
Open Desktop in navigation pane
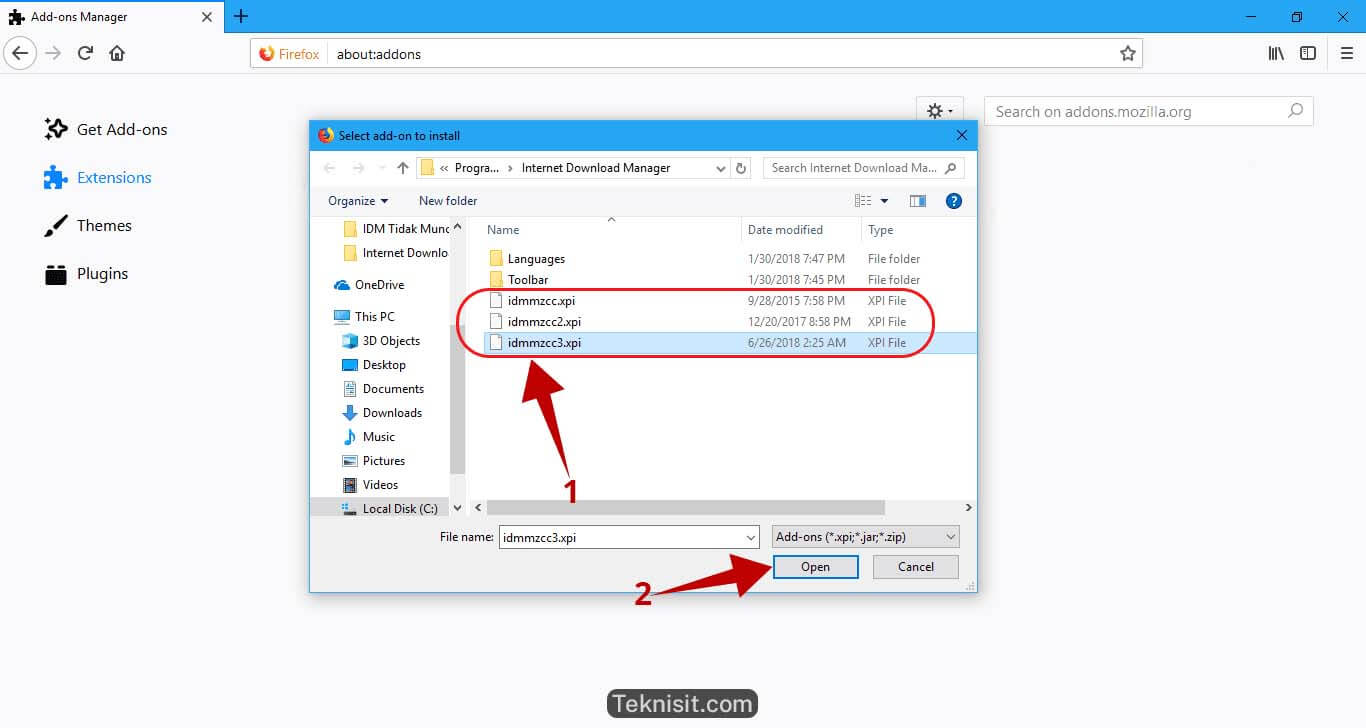tap(374, 365)
